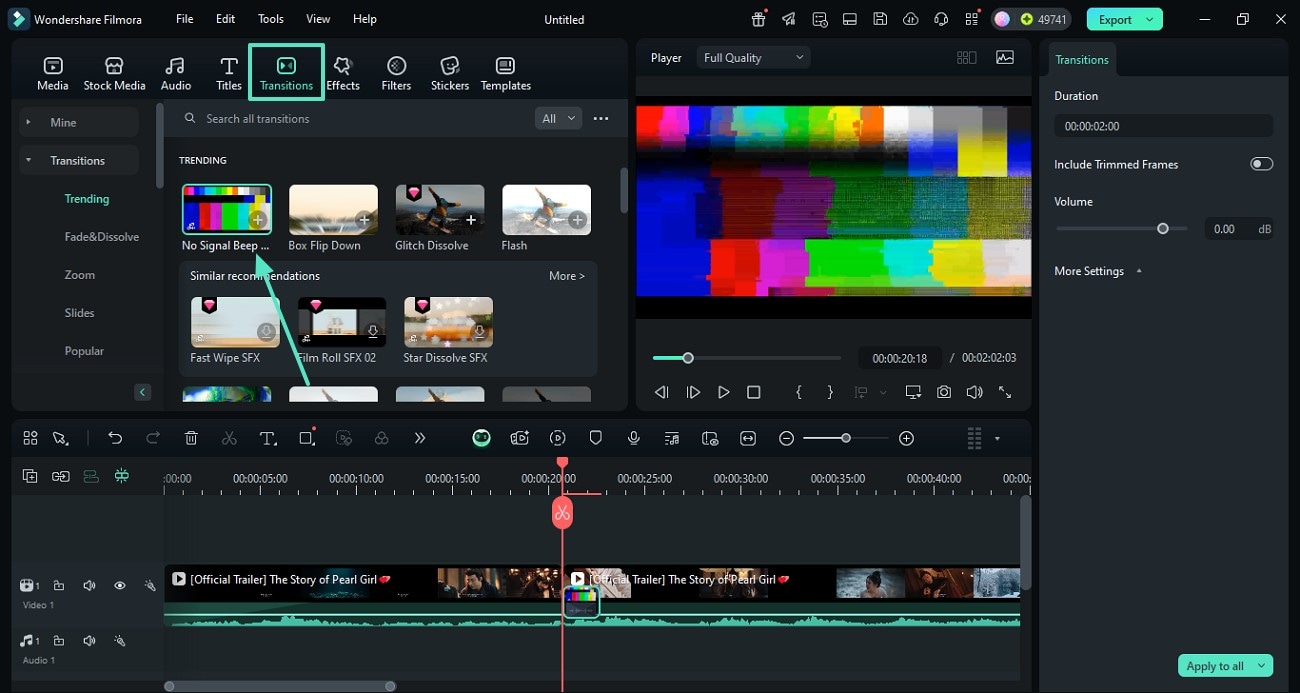Viewport: 1300px width, 693px height.
Task: Open the Full Quality dropdown
Action: pos(754,58)
